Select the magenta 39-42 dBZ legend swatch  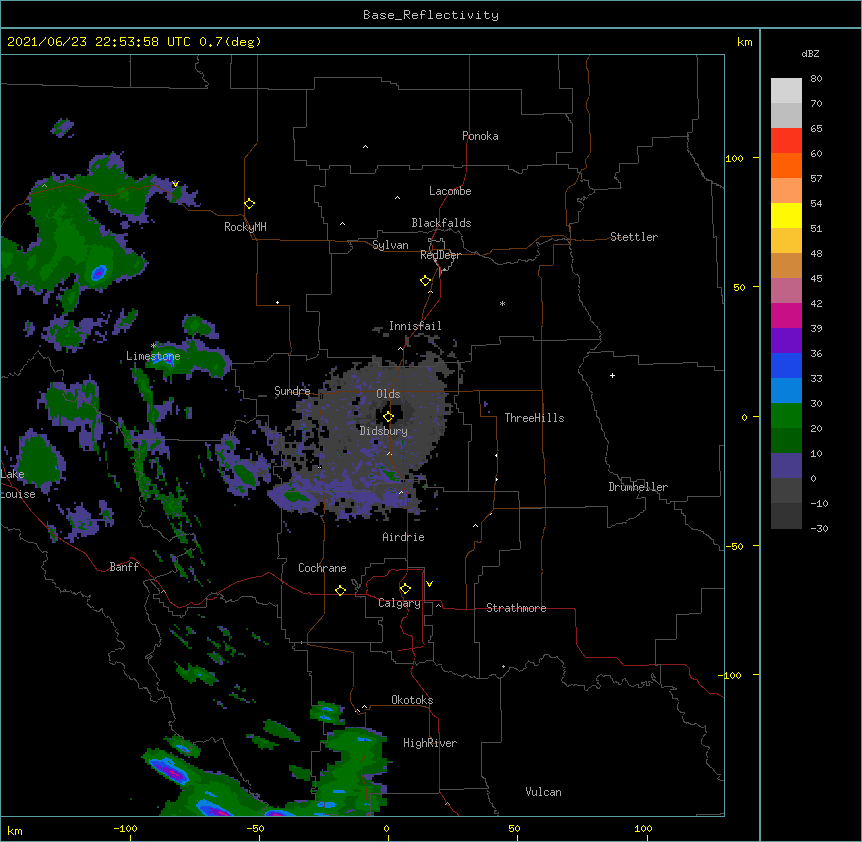click(786, 315)
